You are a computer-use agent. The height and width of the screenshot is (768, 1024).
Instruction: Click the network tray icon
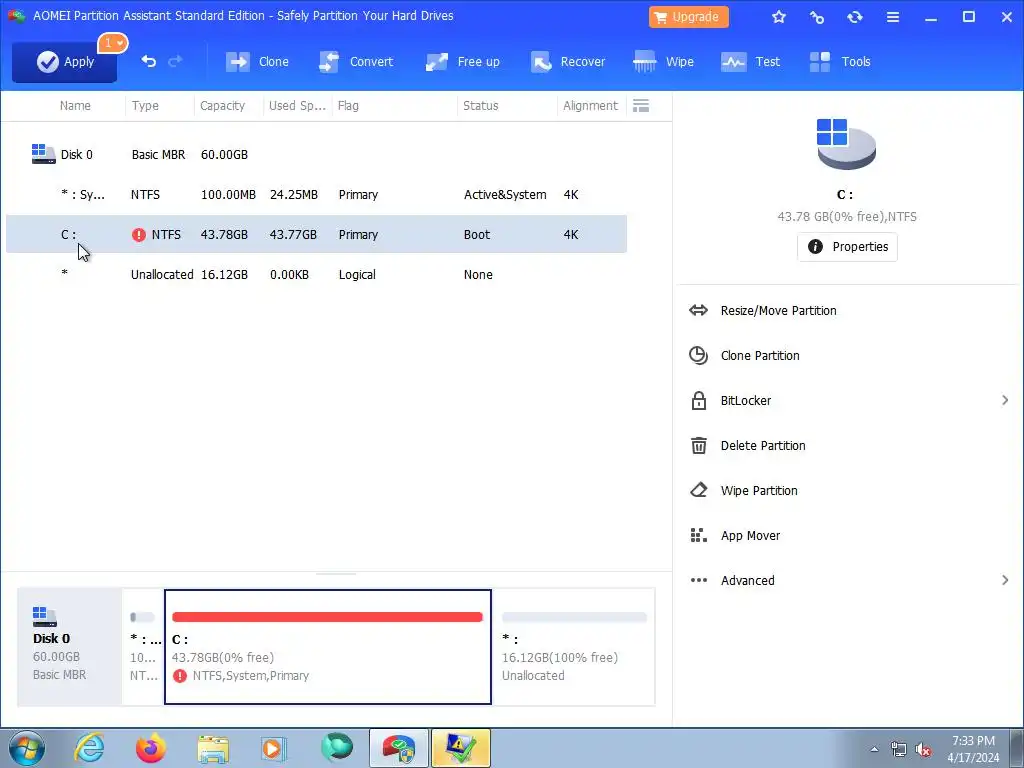click(899, 749)
